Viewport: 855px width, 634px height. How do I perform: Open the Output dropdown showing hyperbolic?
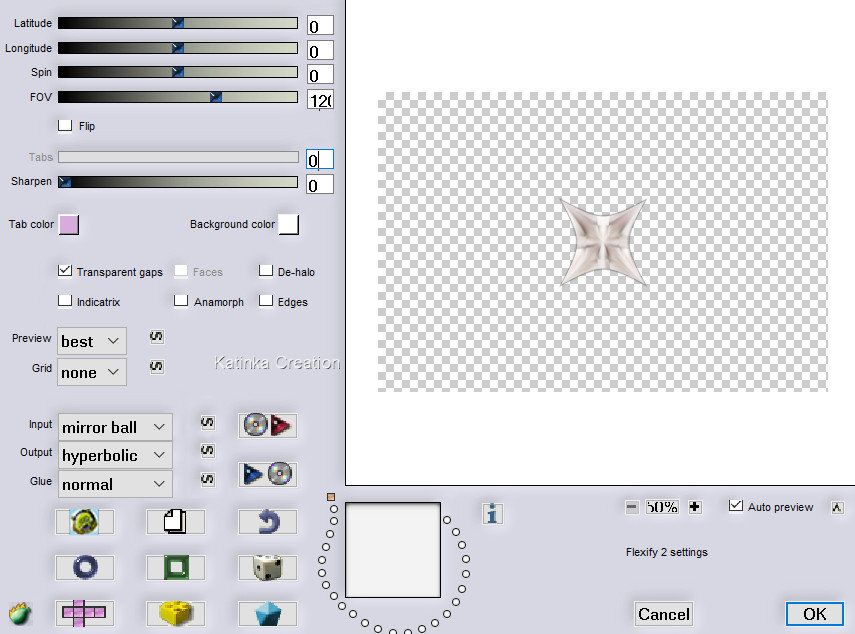[115, 455]
